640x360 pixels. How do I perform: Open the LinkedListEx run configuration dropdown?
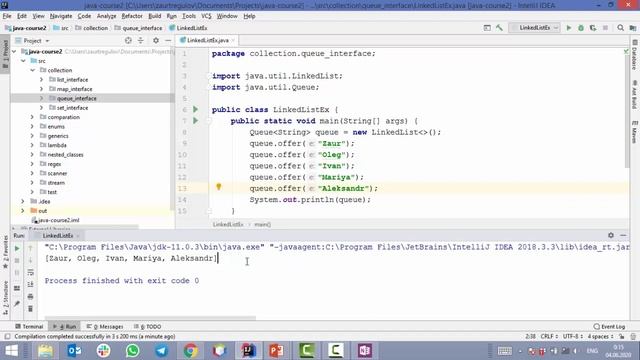pos(535,28)
